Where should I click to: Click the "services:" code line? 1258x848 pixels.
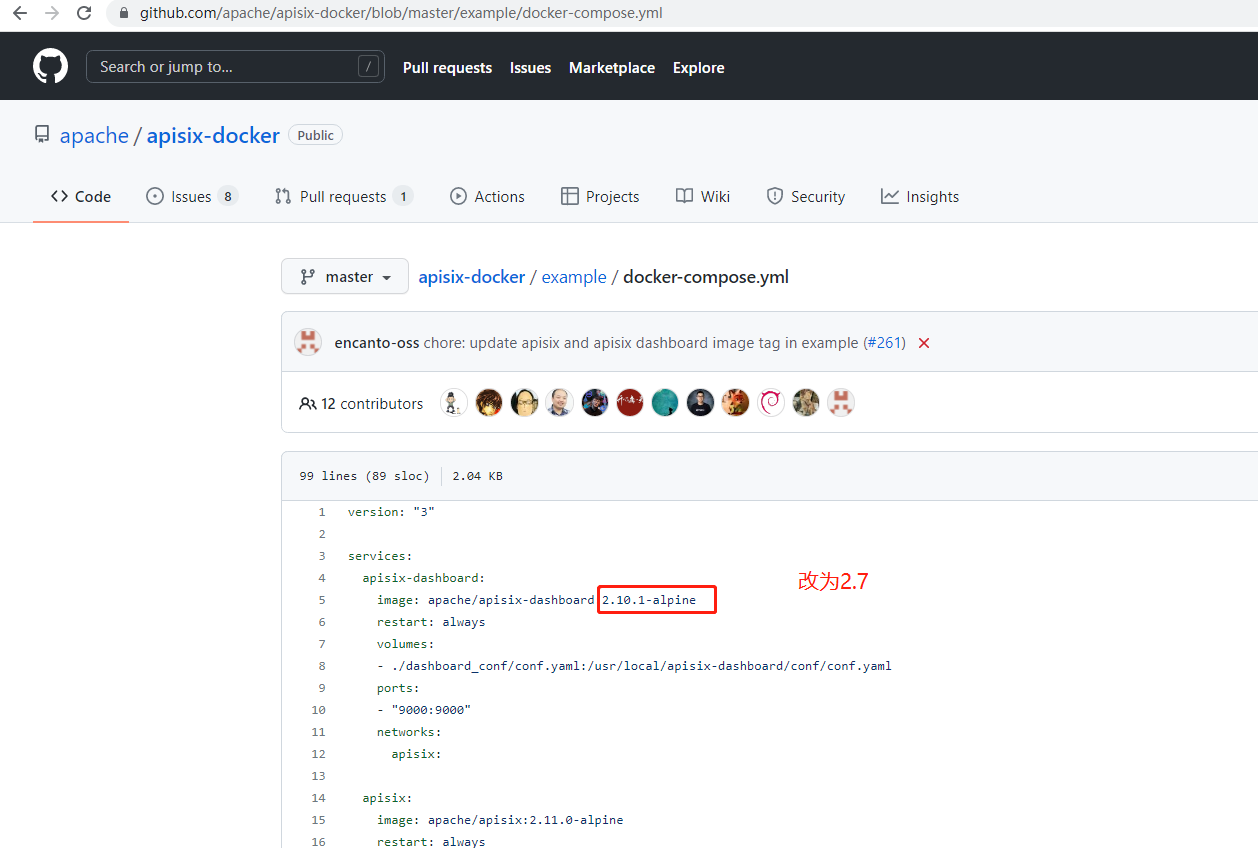(x=380, y=556)
